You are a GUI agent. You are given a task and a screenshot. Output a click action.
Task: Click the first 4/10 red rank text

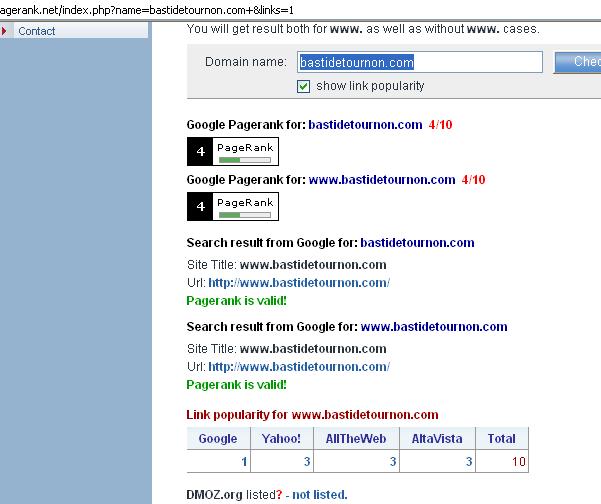coord(440,125)
